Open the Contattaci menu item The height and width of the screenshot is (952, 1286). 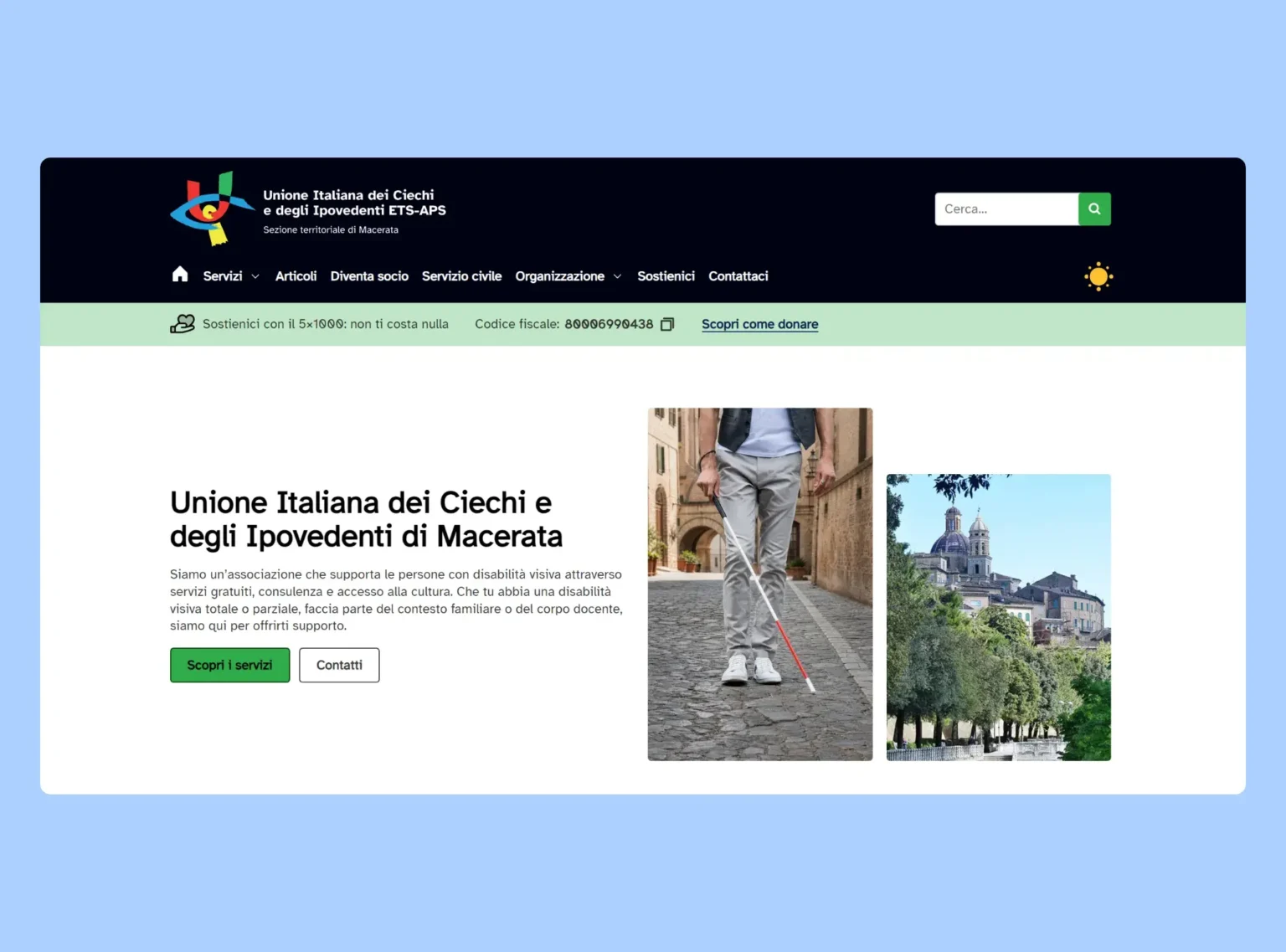[x=738, y=276]
